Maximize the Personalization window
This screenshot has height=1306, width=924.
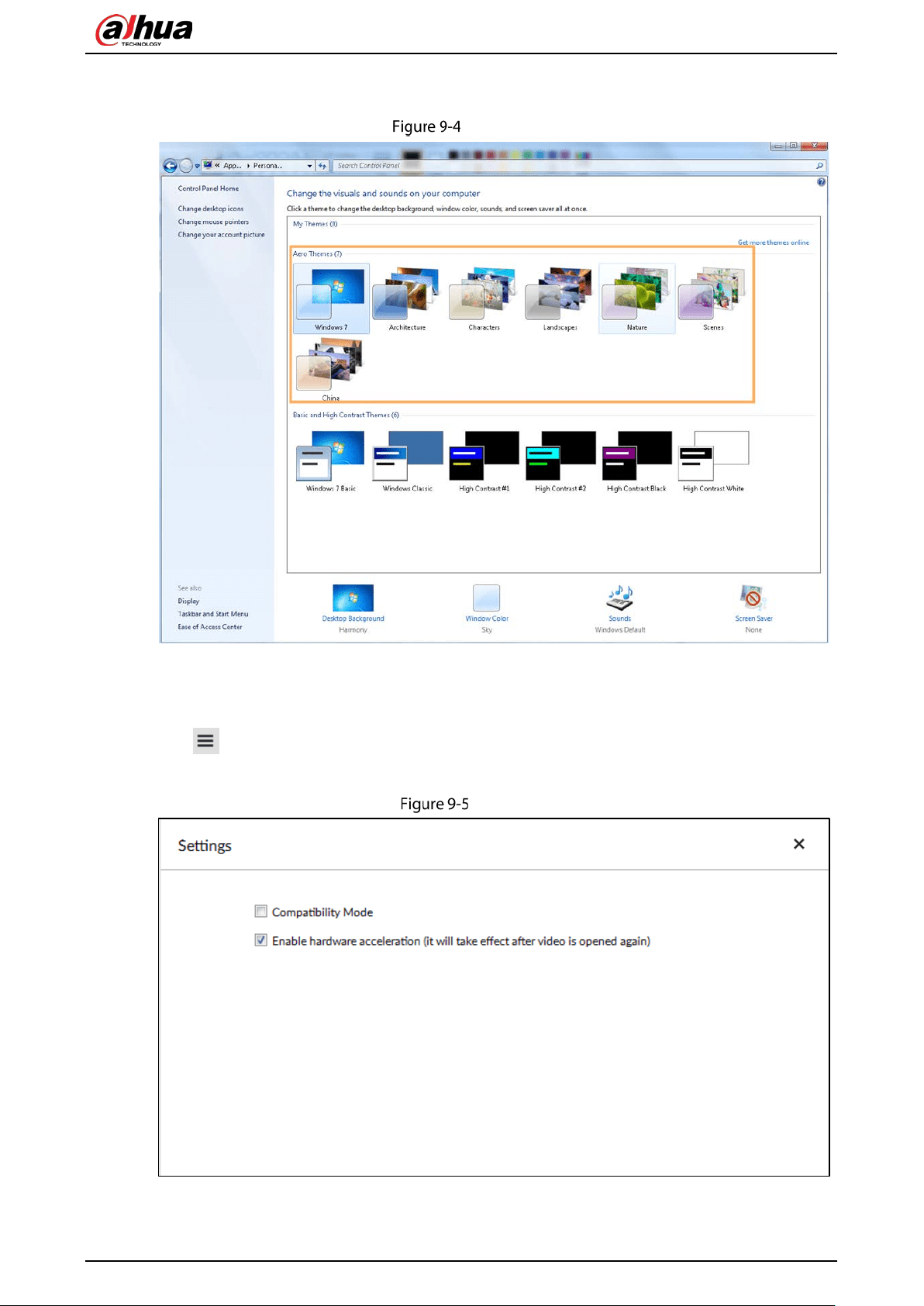(x=794, y=146)
